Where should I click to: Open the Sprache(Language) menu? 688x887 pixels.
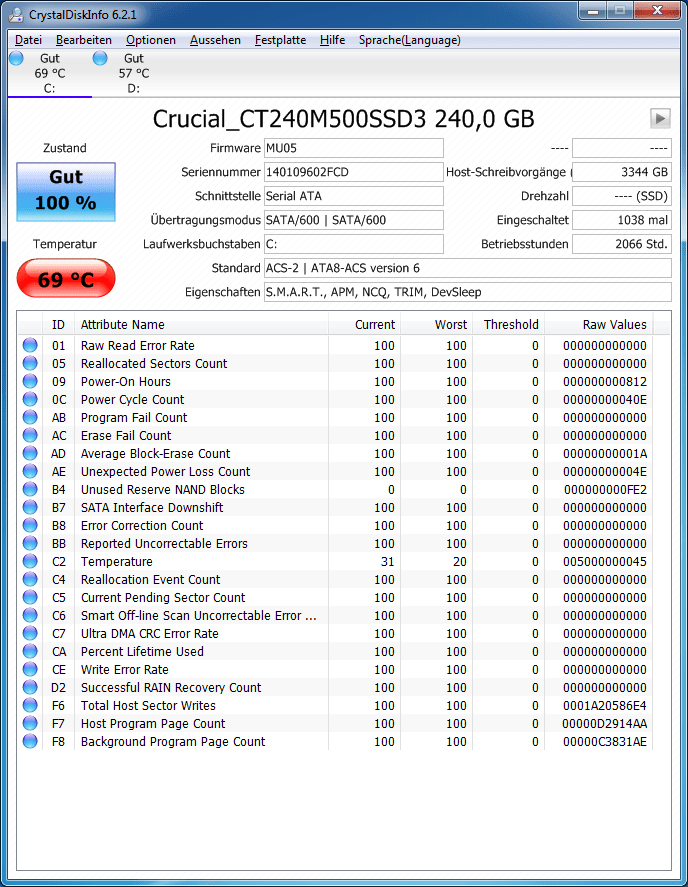point(410,40)
